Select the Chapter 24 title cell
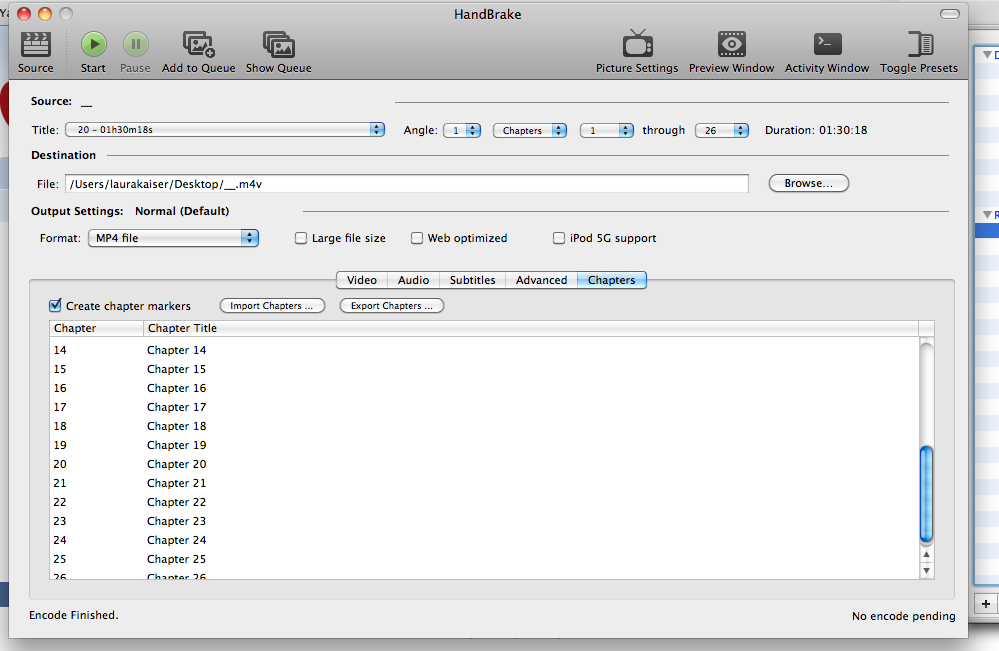Screen dimensions: 999x651 (x=176, y=540)
